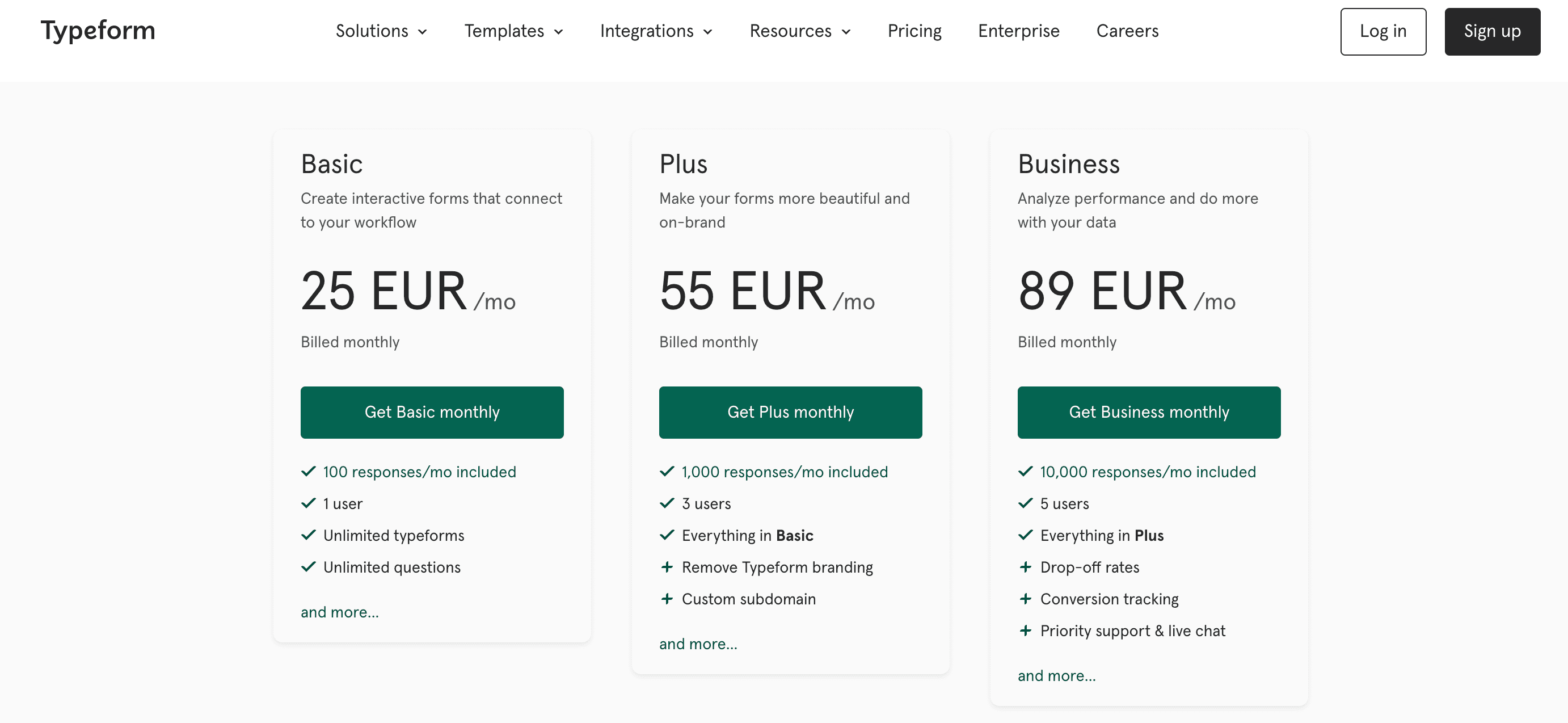Click the plus icon beside Conversion tracking
The image size is (1568, 723).
(x=1025, y=599)
